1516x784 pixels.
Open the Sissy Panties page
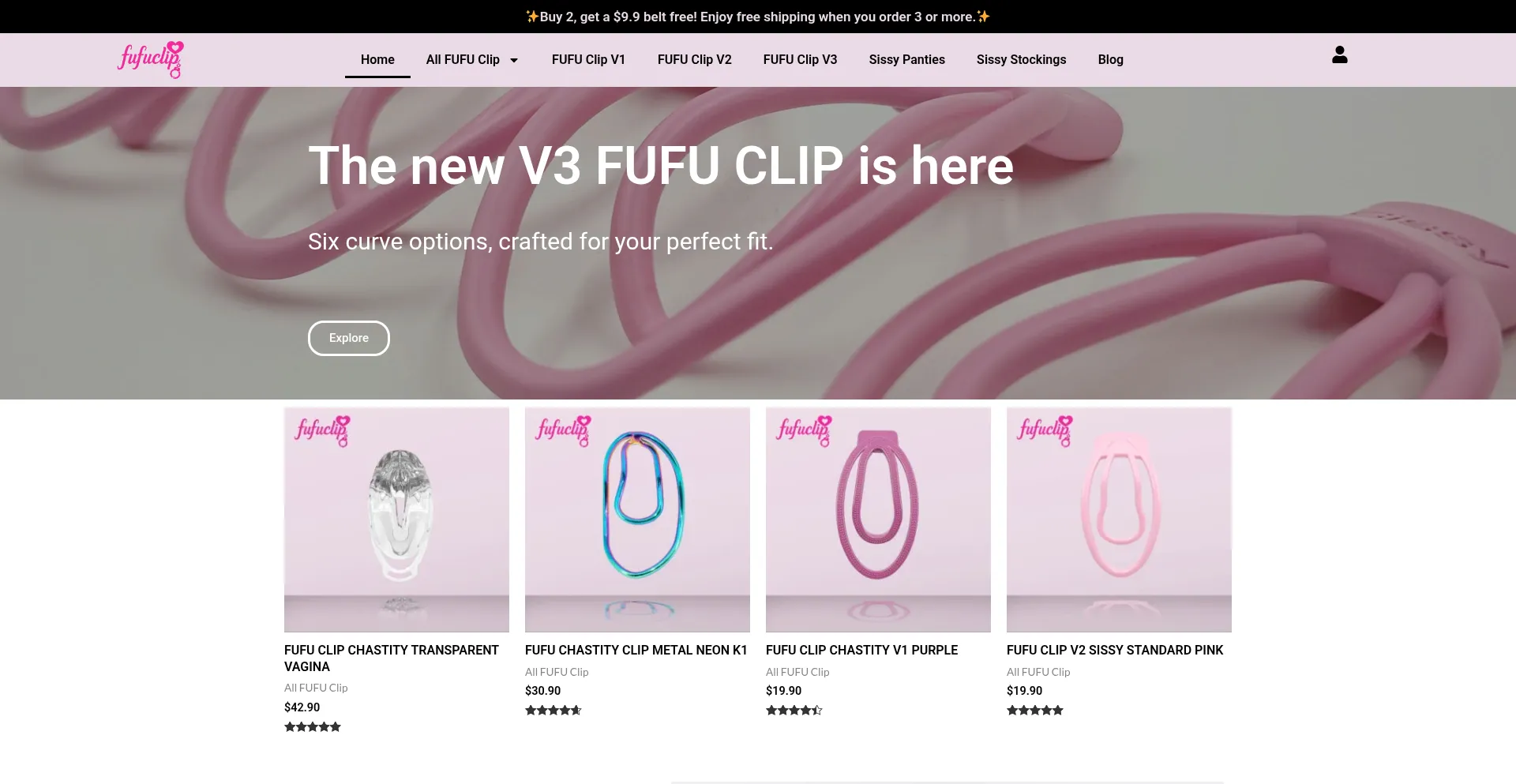click(x=906, y=59)
